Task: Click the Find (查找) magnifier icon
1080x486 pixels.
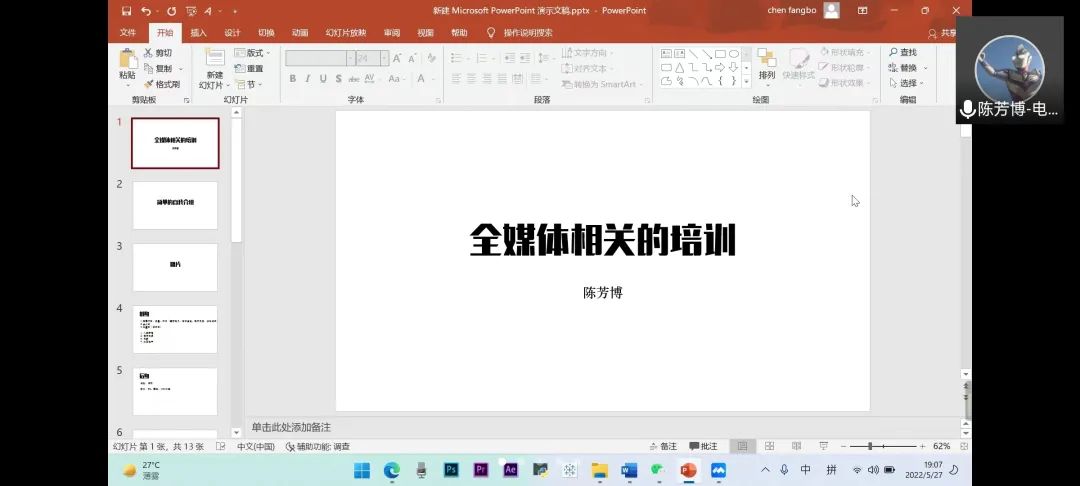Action: (892, 53)
